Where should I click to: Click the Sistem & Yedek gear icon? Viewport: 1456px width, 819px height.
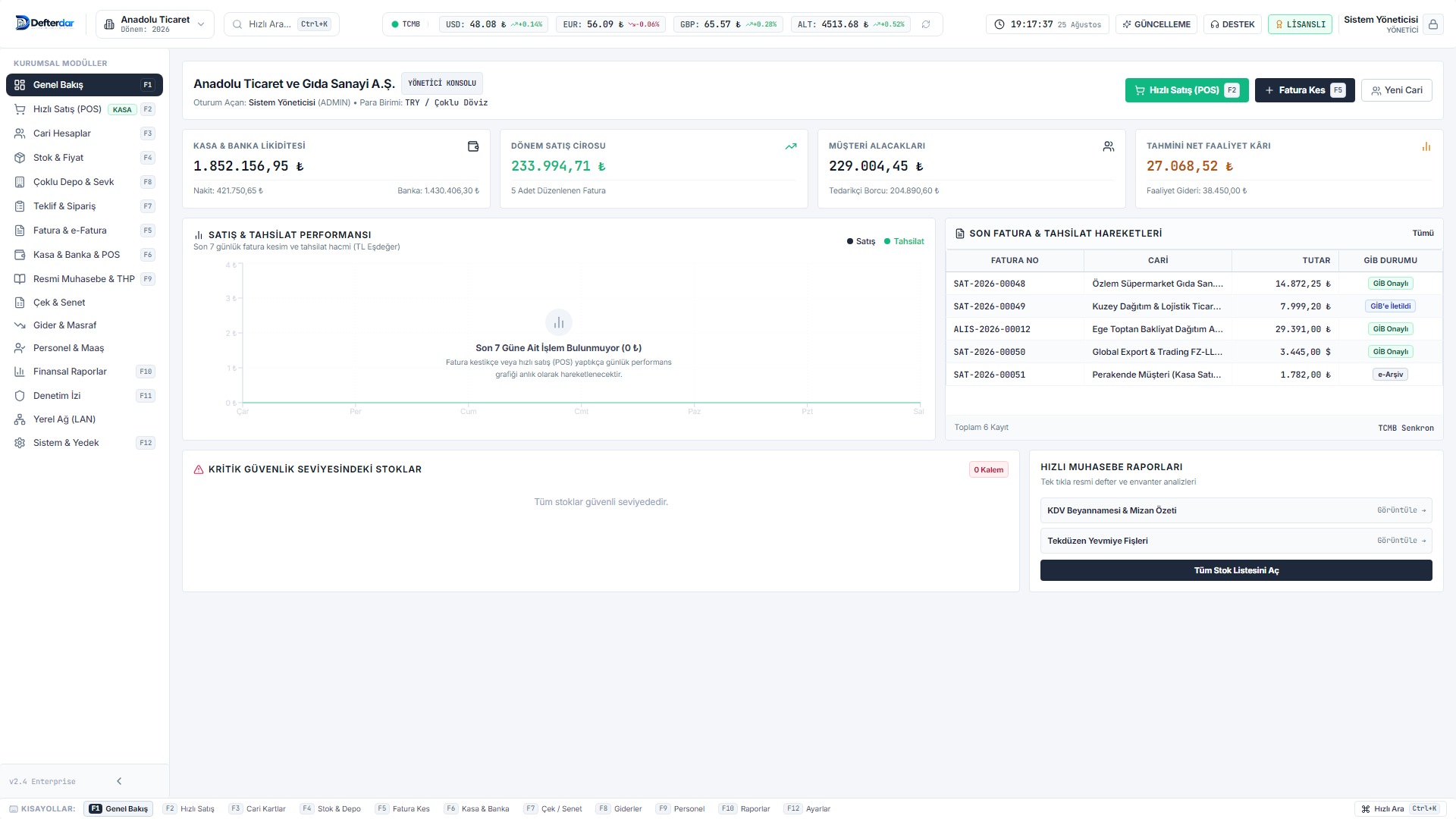click(20, 443)
